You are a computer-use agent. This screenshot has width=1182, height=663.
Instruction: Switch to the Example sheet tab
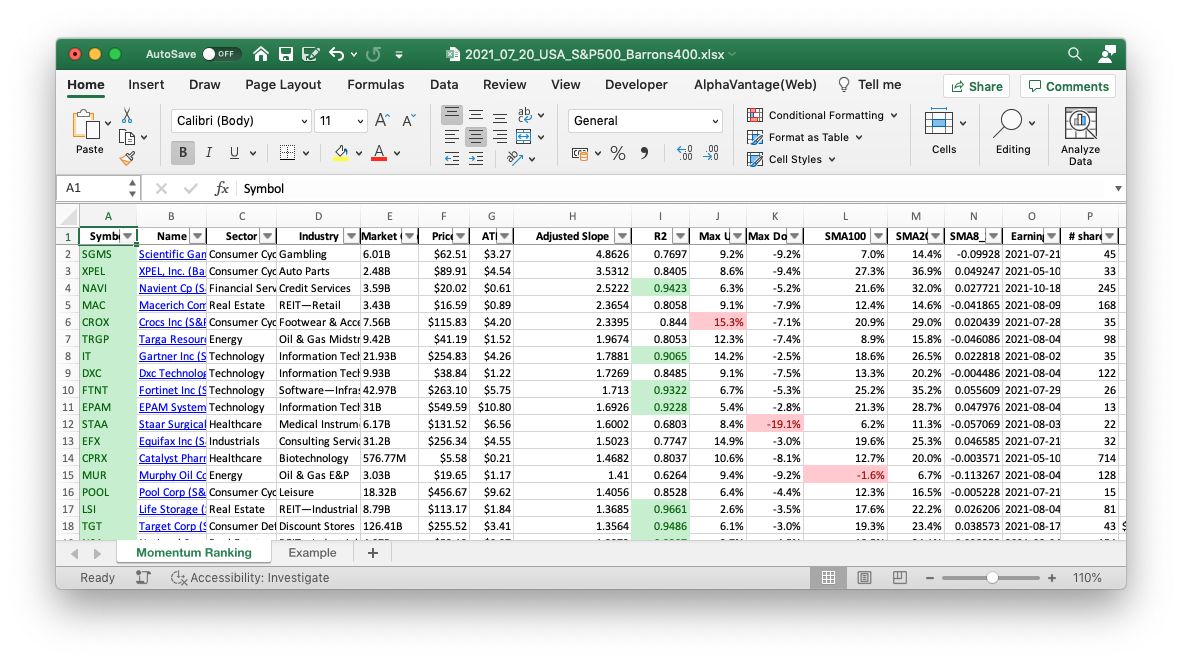pos(312,553)
